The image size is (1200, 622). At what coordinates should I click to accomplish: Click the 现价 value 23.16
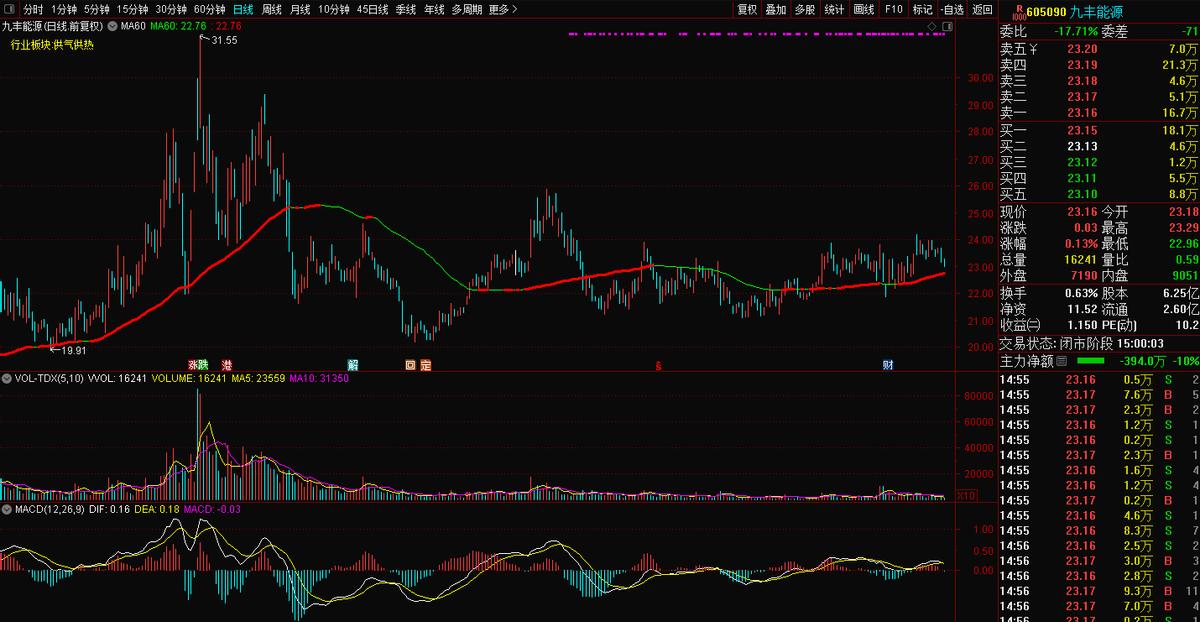point(1082,212)
